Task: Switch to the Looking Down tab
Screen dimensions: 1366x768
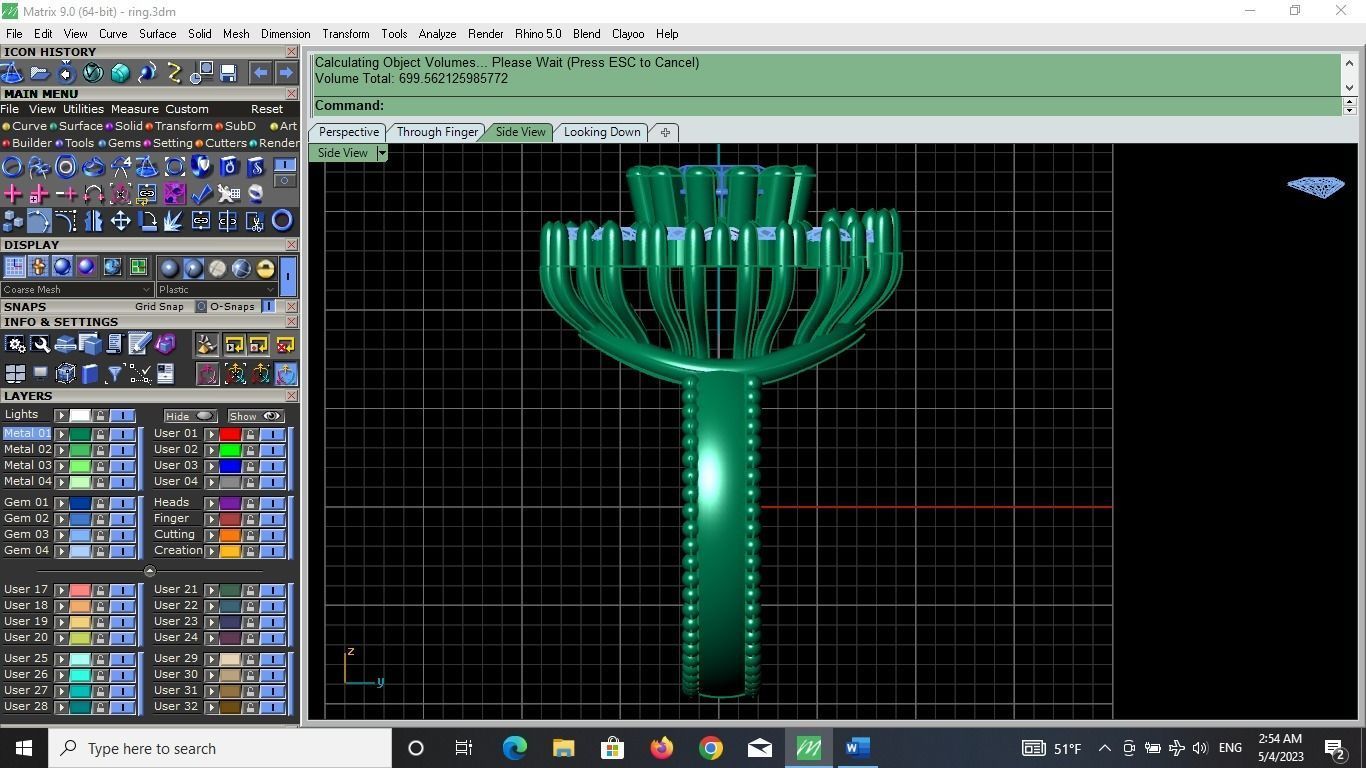Action: [x=602, y=132]
